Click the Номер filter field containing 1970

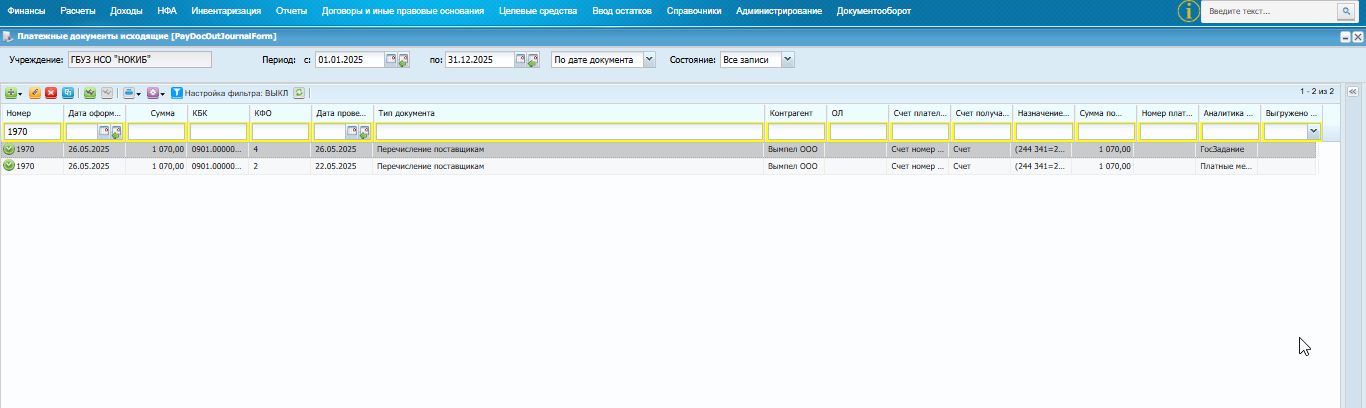pos(33,131)
